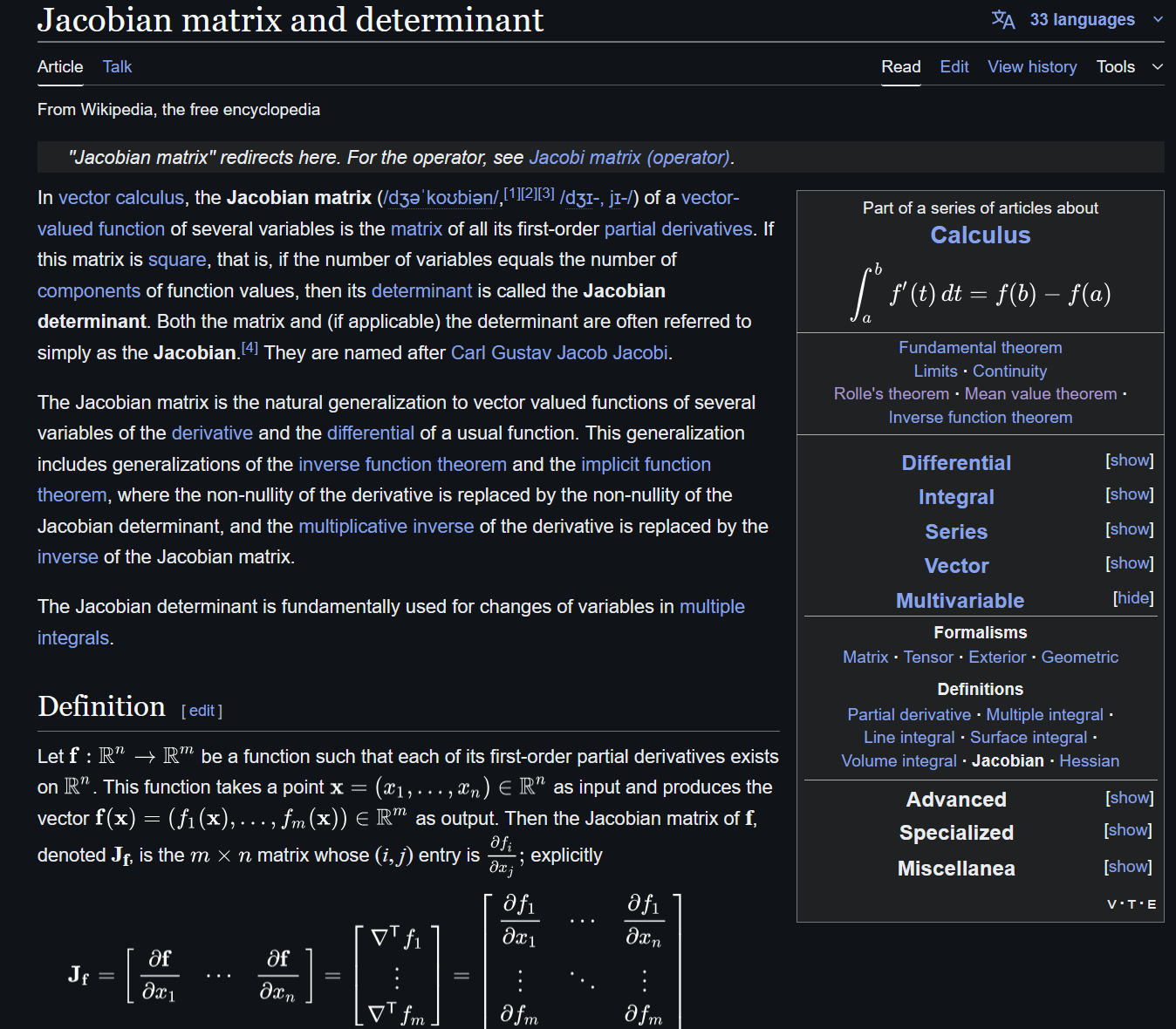The height and width of the screenshot is (1029, 1176).
Task: Open the Tools dropdown menu
Action: (1130, 66)
